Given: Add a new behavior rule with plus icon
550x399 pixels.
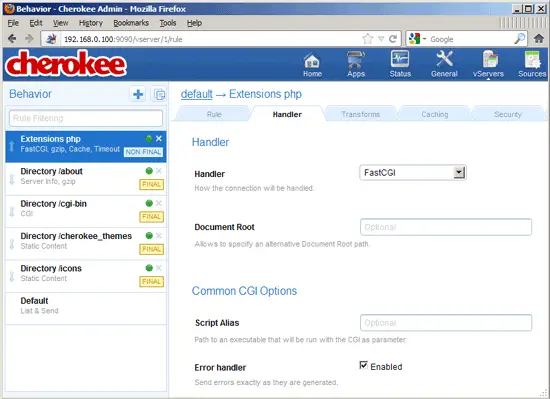Looking at the screenshot, I should tap(138, 94).
